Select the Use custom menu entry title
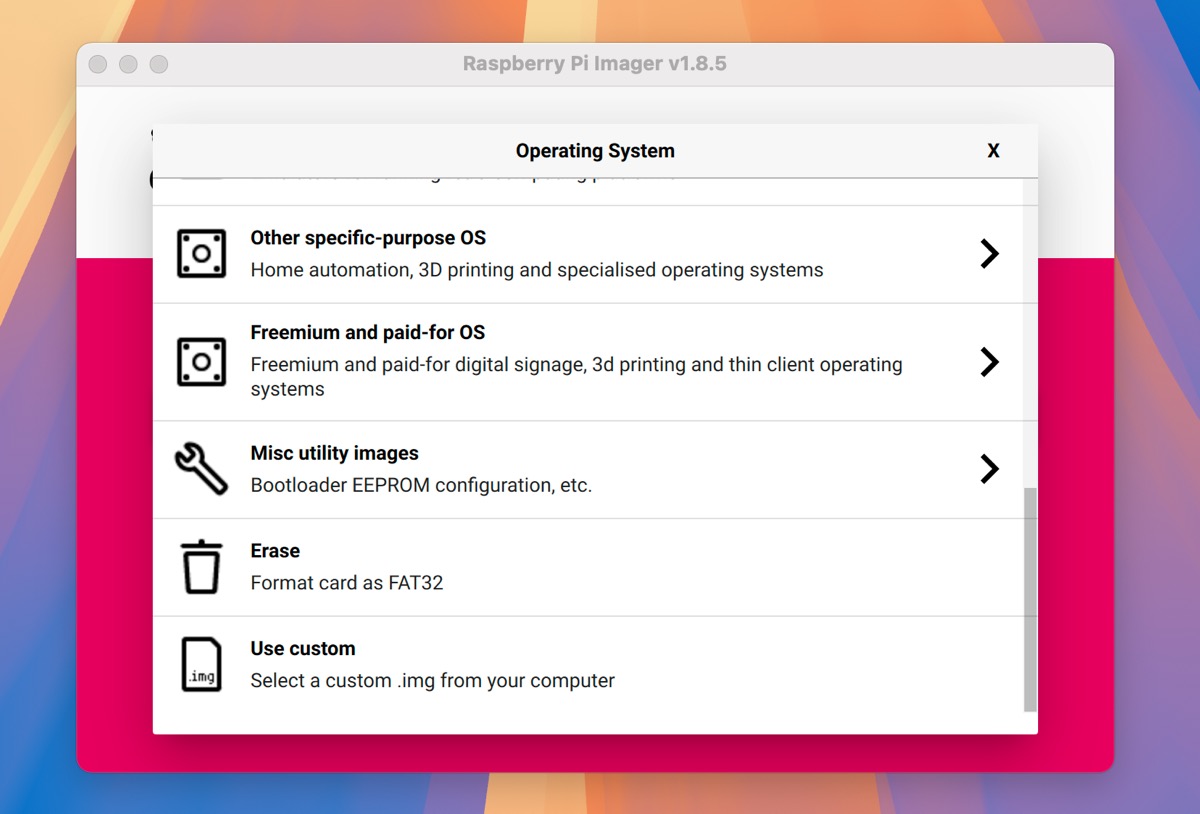1200x814 pixels. pyautogui.click(x=303, y=648)
